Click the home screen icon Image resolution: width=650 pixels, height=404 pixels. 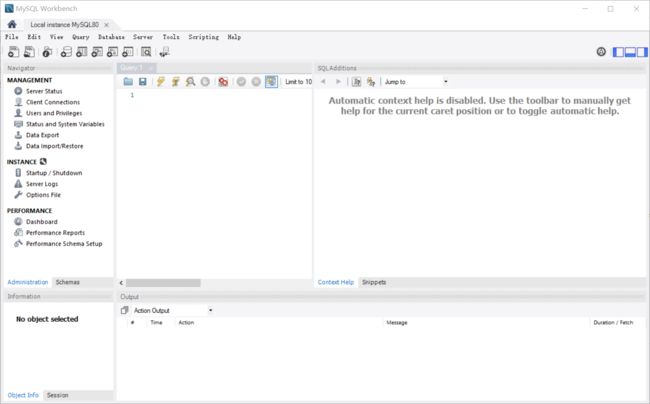(12, 24)
